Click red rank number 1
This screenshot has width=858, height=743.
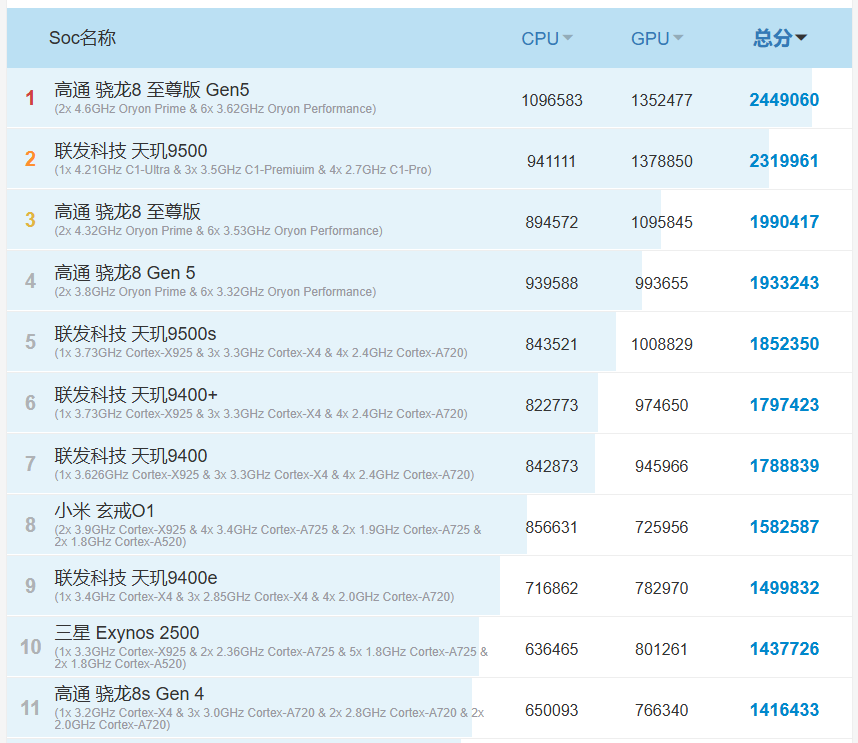30,98
